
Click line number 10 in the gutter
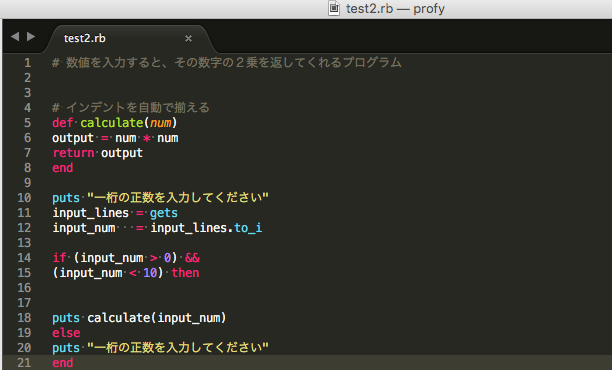click(24, 198)
